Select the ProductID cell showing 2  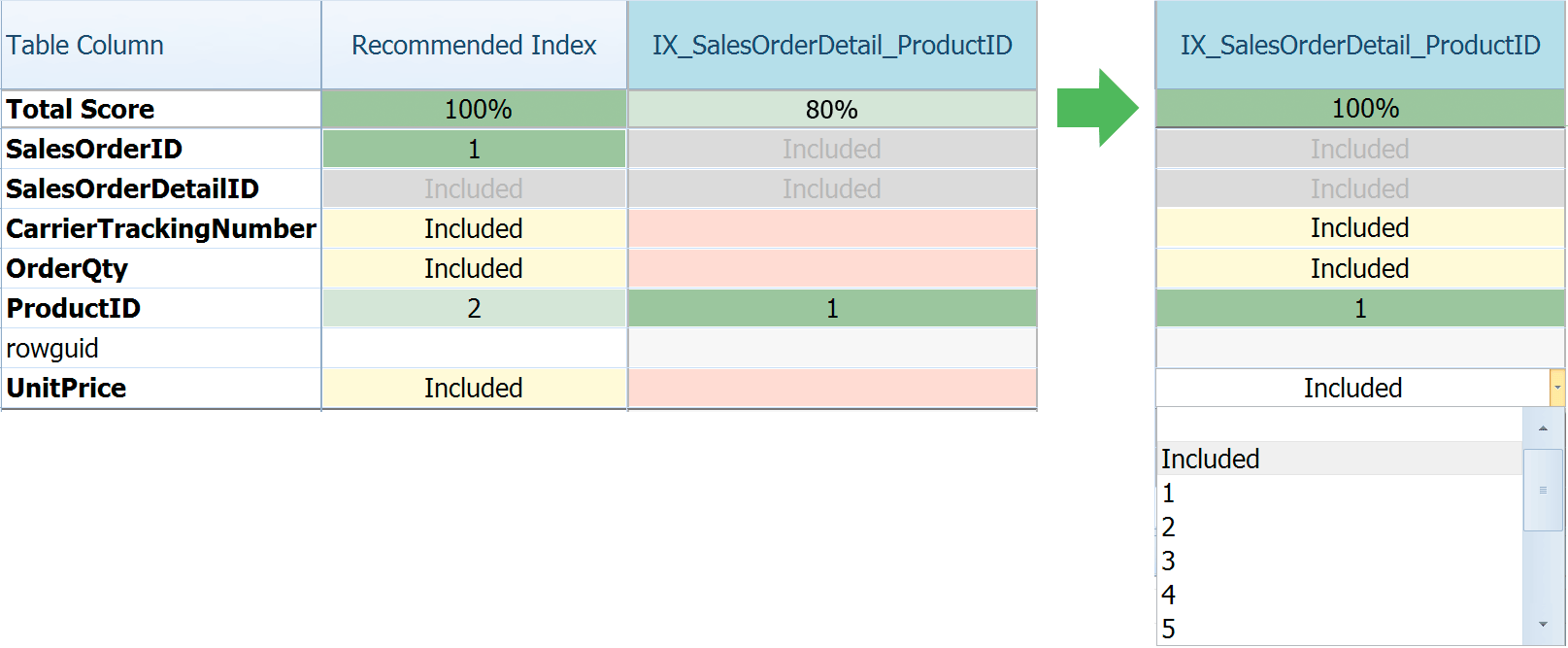tap(474, 309)
